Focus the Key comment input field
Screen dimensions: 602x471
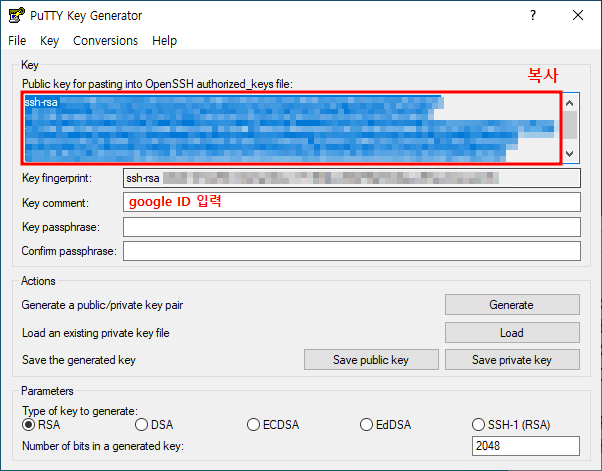coord(352,202)
